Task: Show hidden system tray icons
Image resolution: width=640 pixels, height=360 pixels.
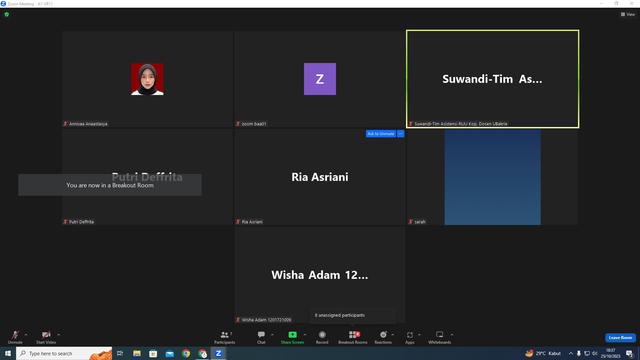Action: click(x=571, y=353)
